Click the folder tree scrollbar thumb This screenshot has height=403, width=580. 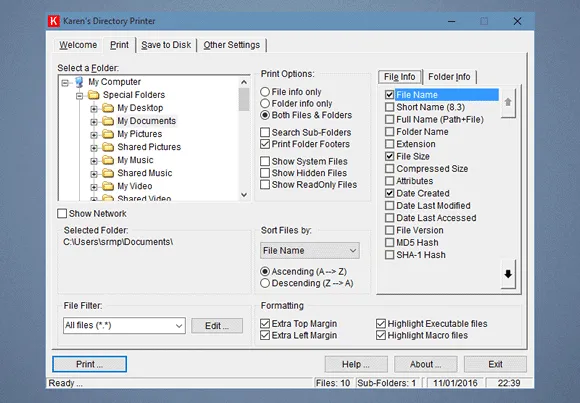(x=244, y=100)
